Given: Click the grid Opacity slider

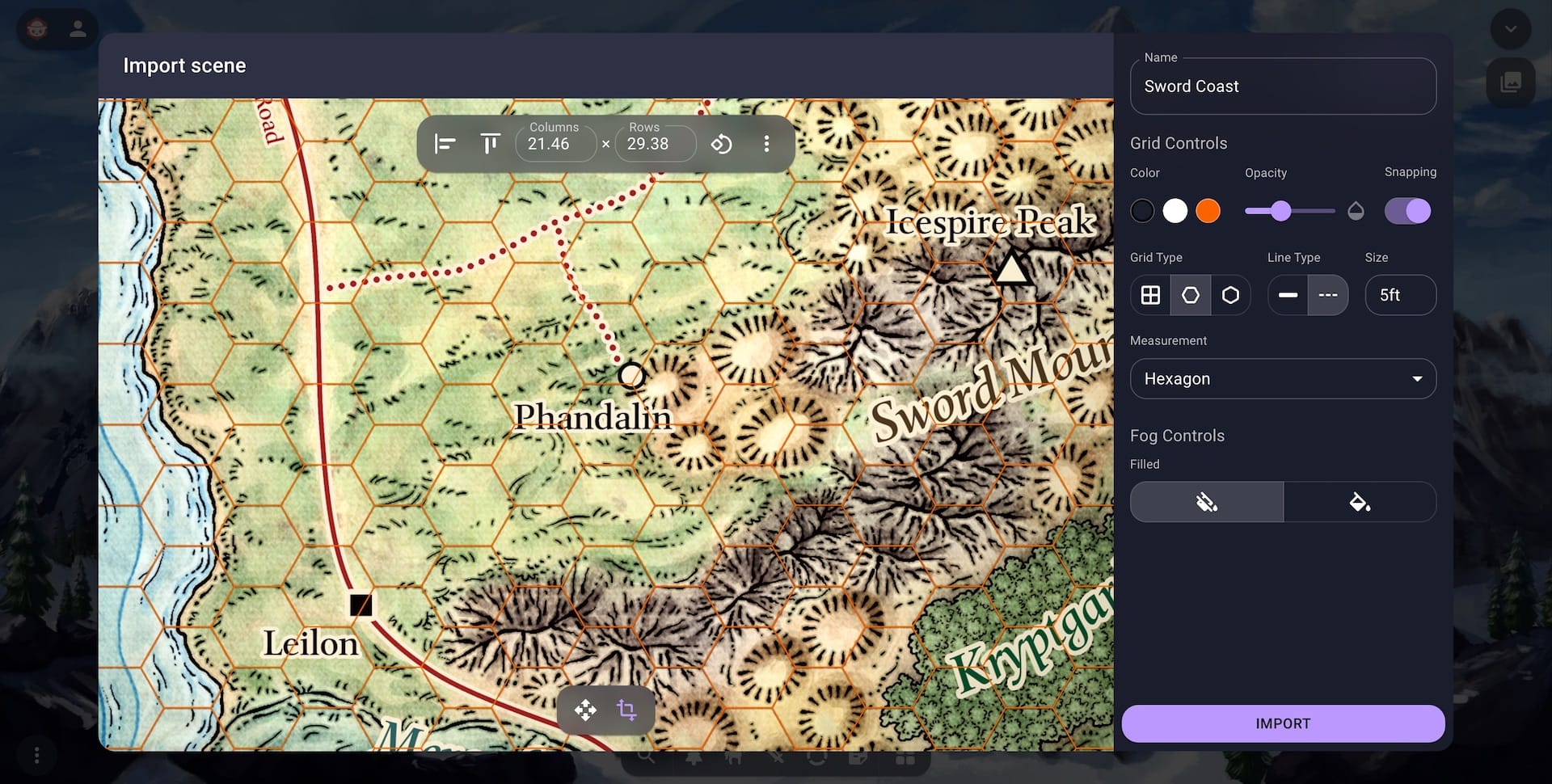Looking at the screenshot, I should [1289, 211].
